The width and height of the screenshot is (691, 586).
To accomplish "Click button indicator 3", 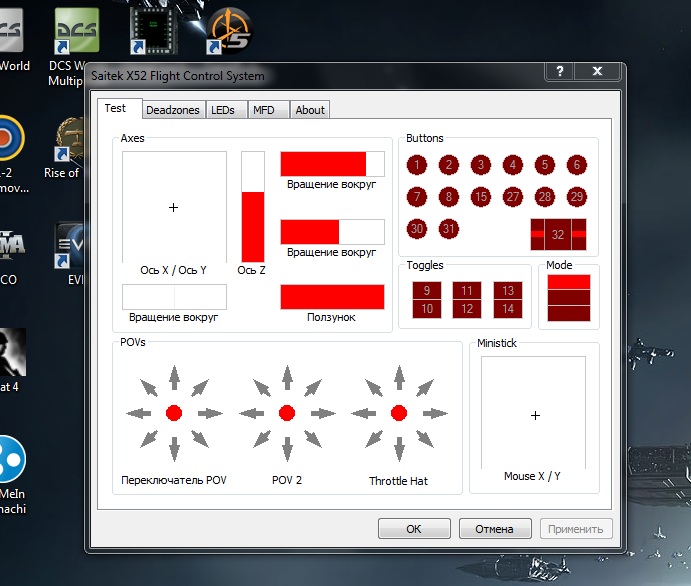I will 481,165.
